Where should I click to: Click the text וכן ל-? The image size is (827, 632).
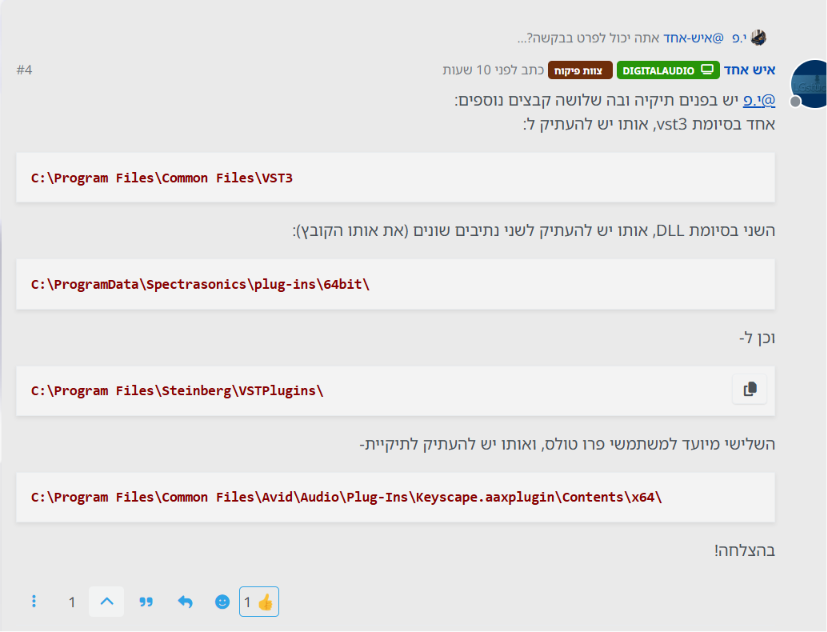point(757,337)
